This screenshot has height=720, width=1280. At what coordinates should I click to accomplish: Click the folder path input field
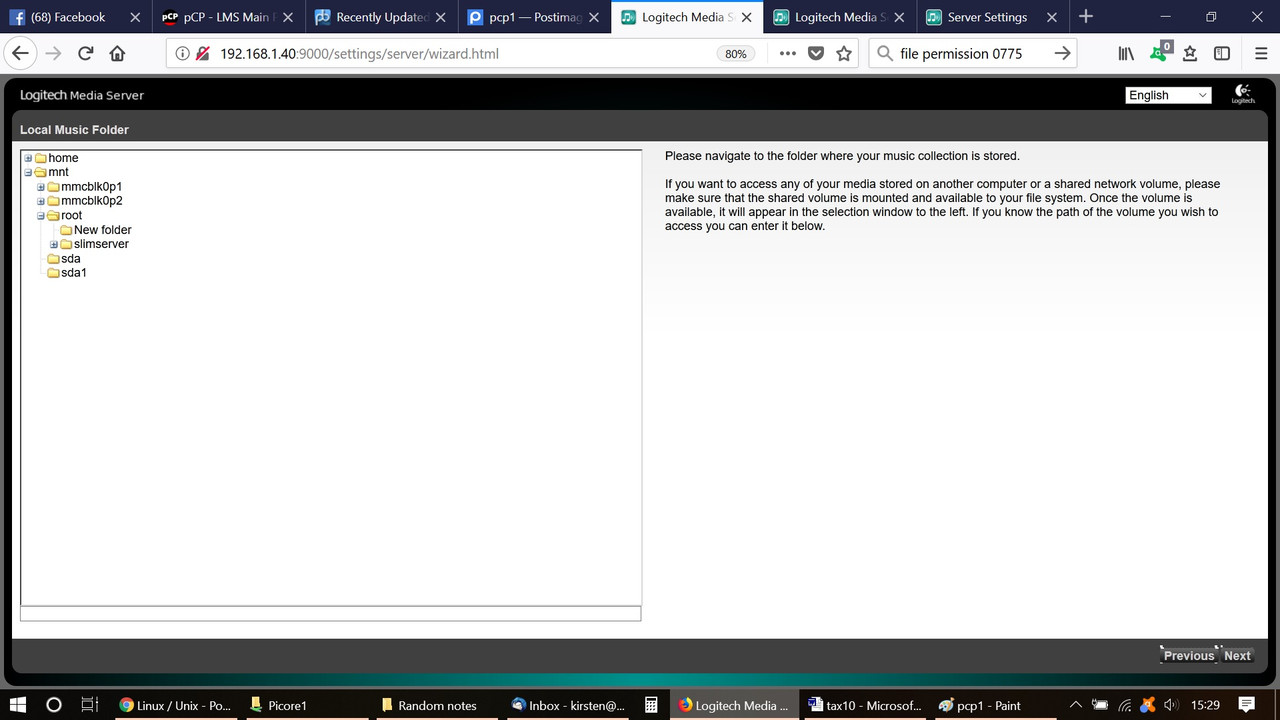point(331,613)
